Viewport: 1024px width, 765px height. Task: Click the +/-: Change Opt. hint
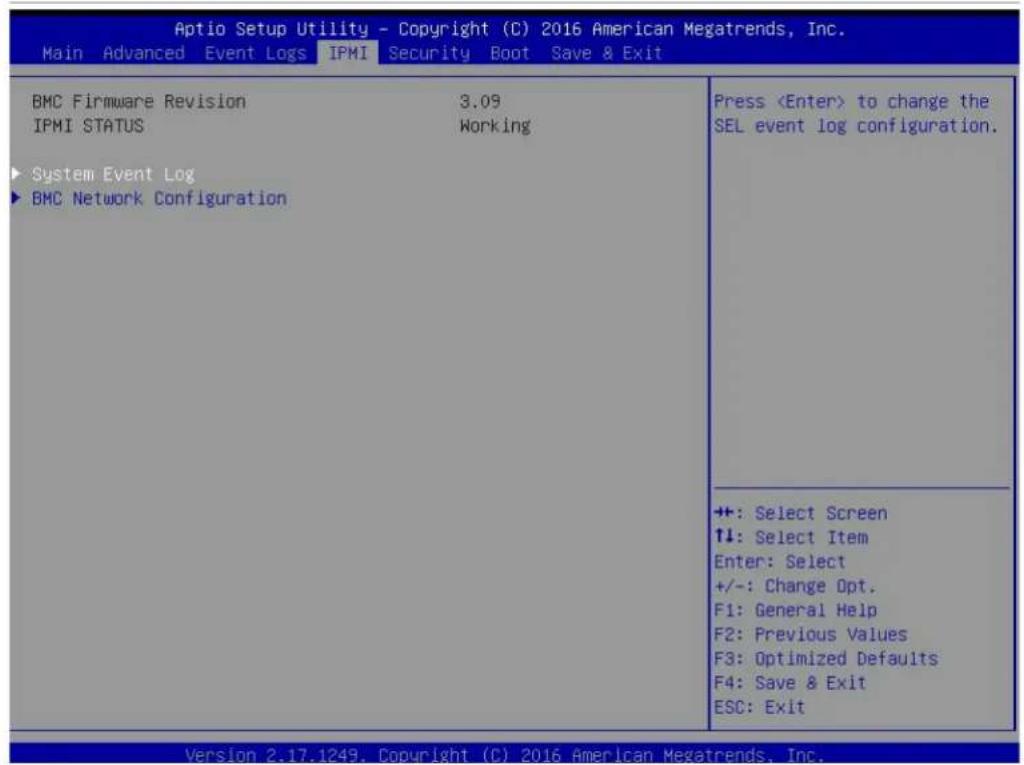[x=794, y=586]
